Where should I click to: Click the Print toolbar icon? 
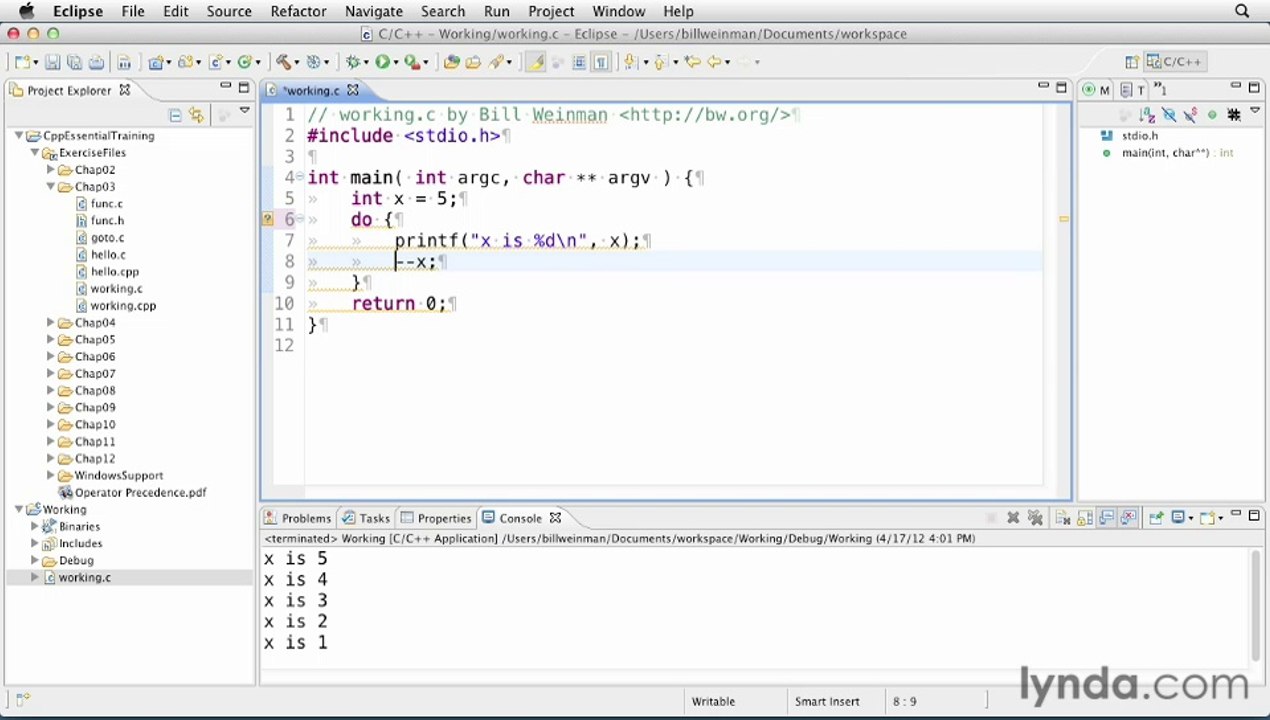click(96, 62)
